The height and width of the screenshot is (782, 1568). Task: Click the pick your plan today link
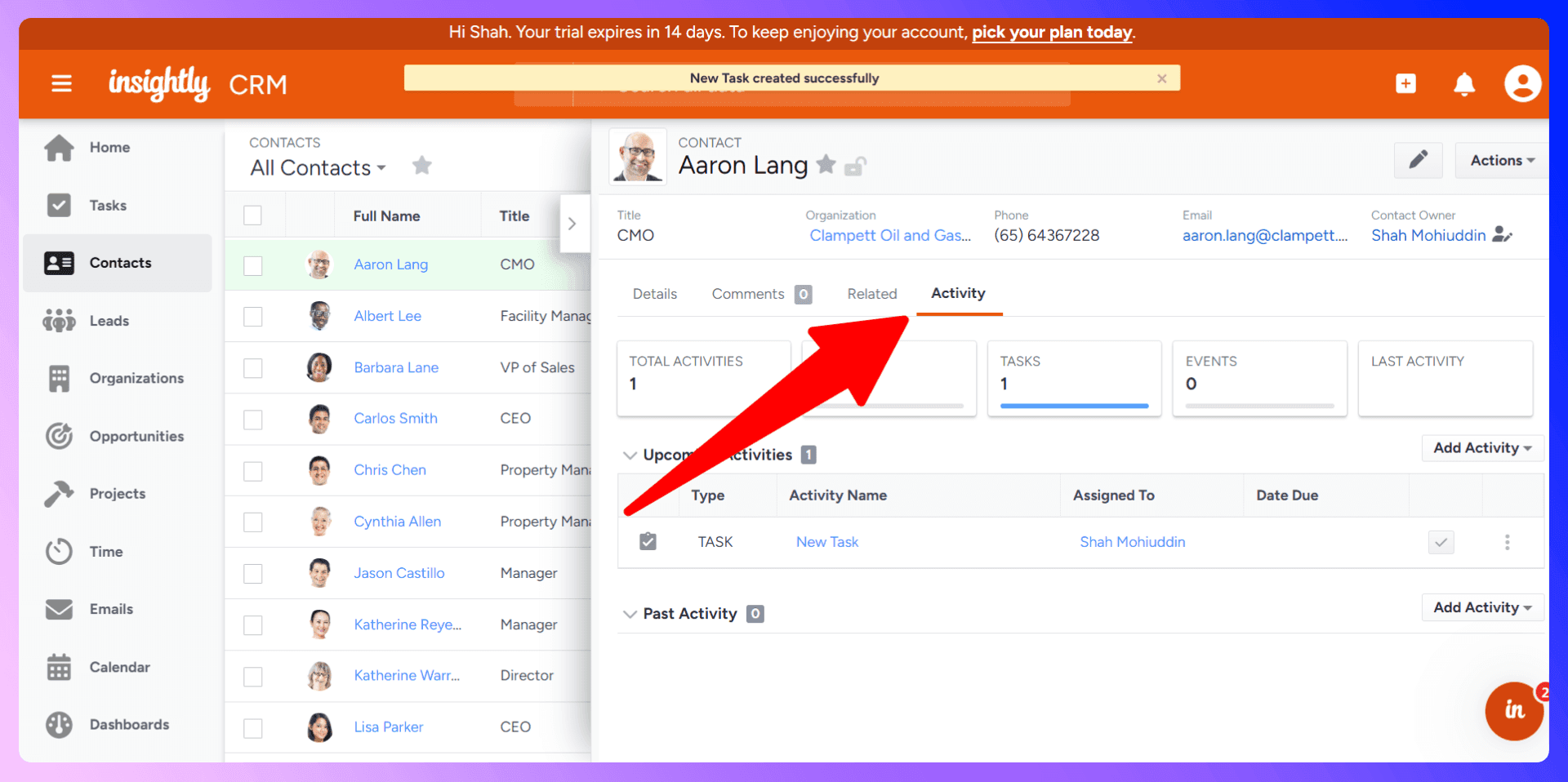pyautogui.click(x=1052, y=33)
